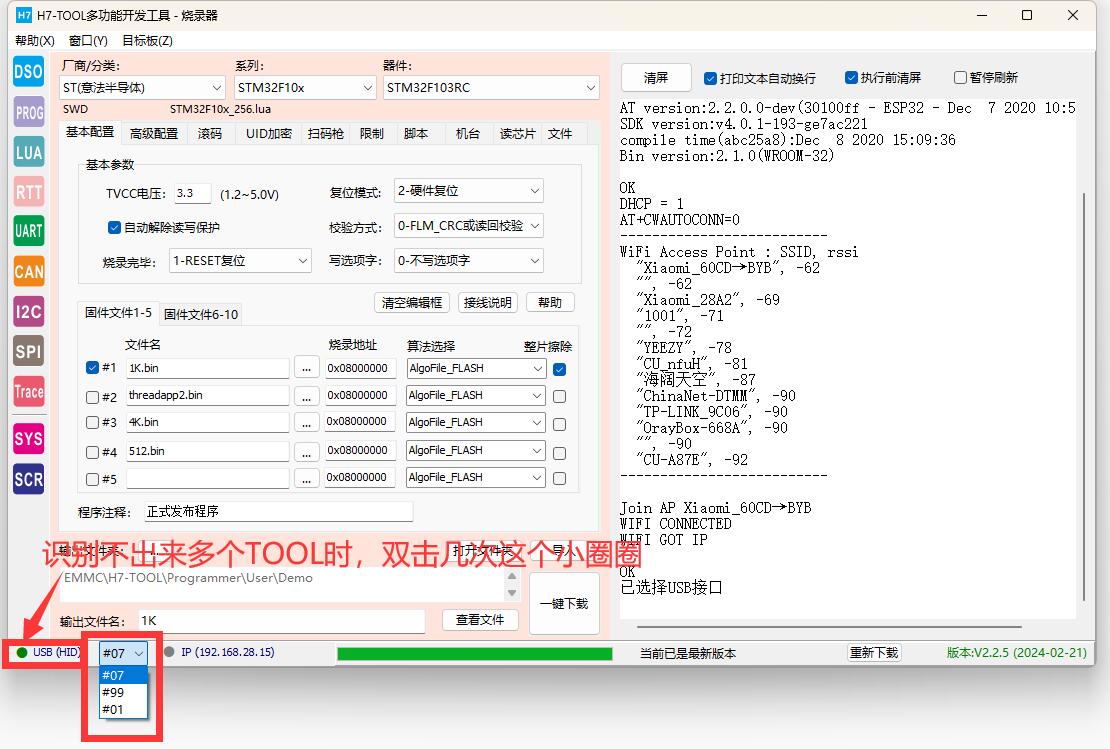Click the TVCC电压 3.3 input field

click(x=193, y=193)
